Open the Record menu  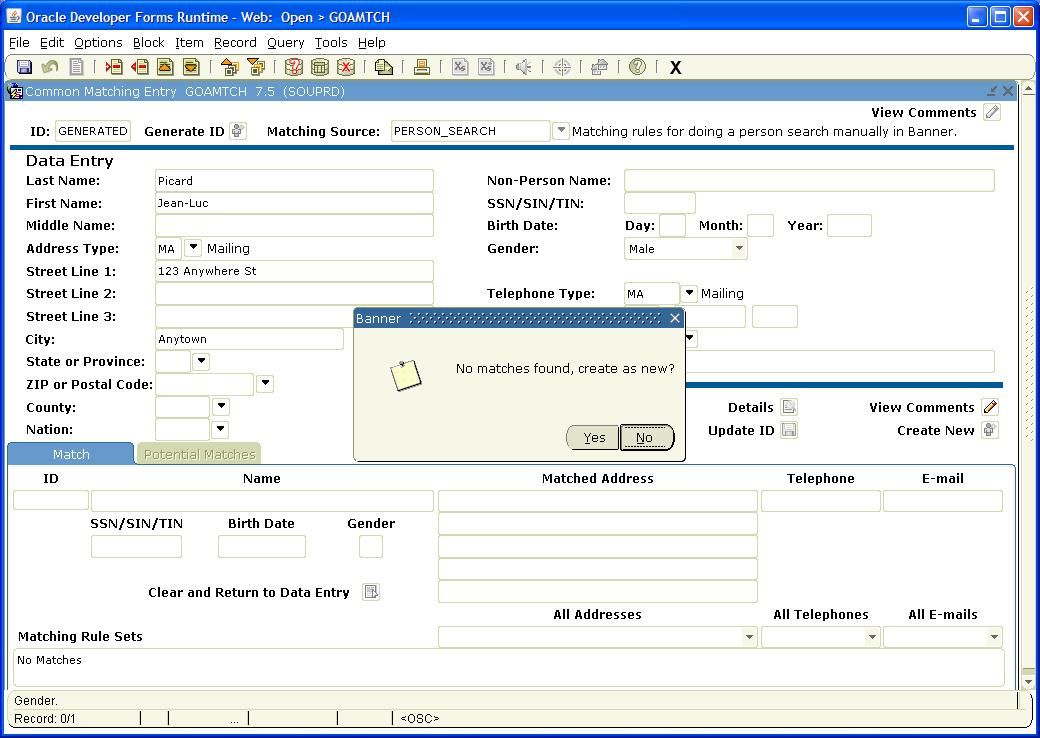(235, 42)
